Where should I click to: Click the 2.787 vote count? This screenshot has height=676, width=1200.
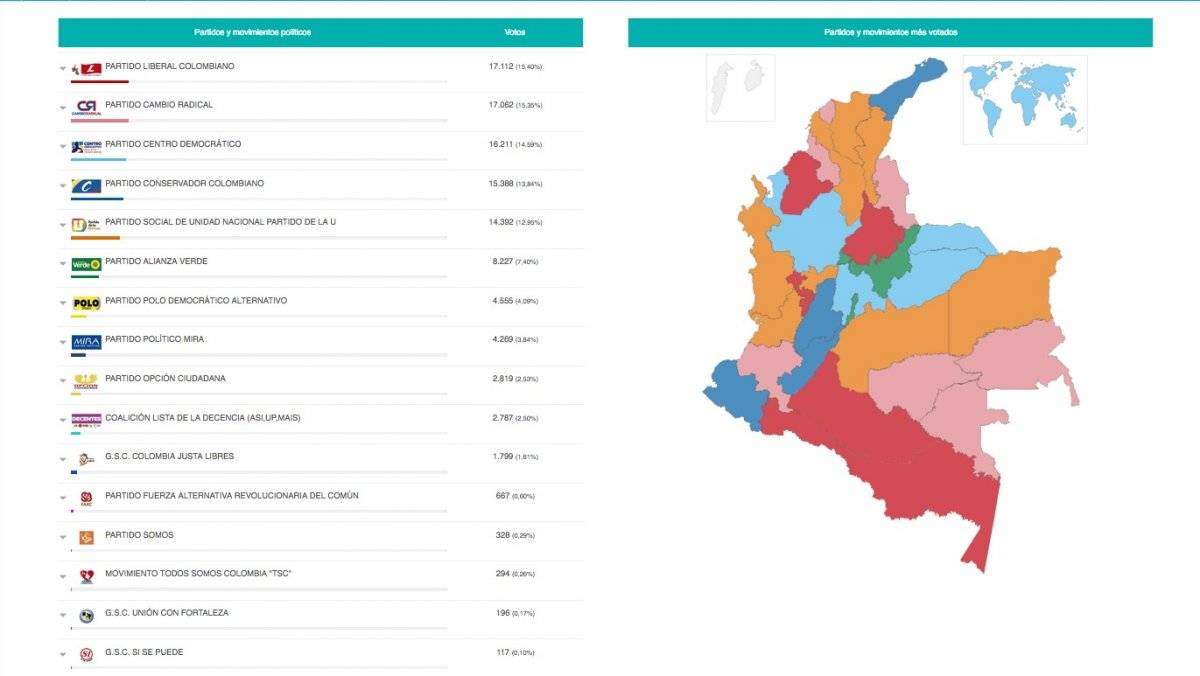(502, 417)
